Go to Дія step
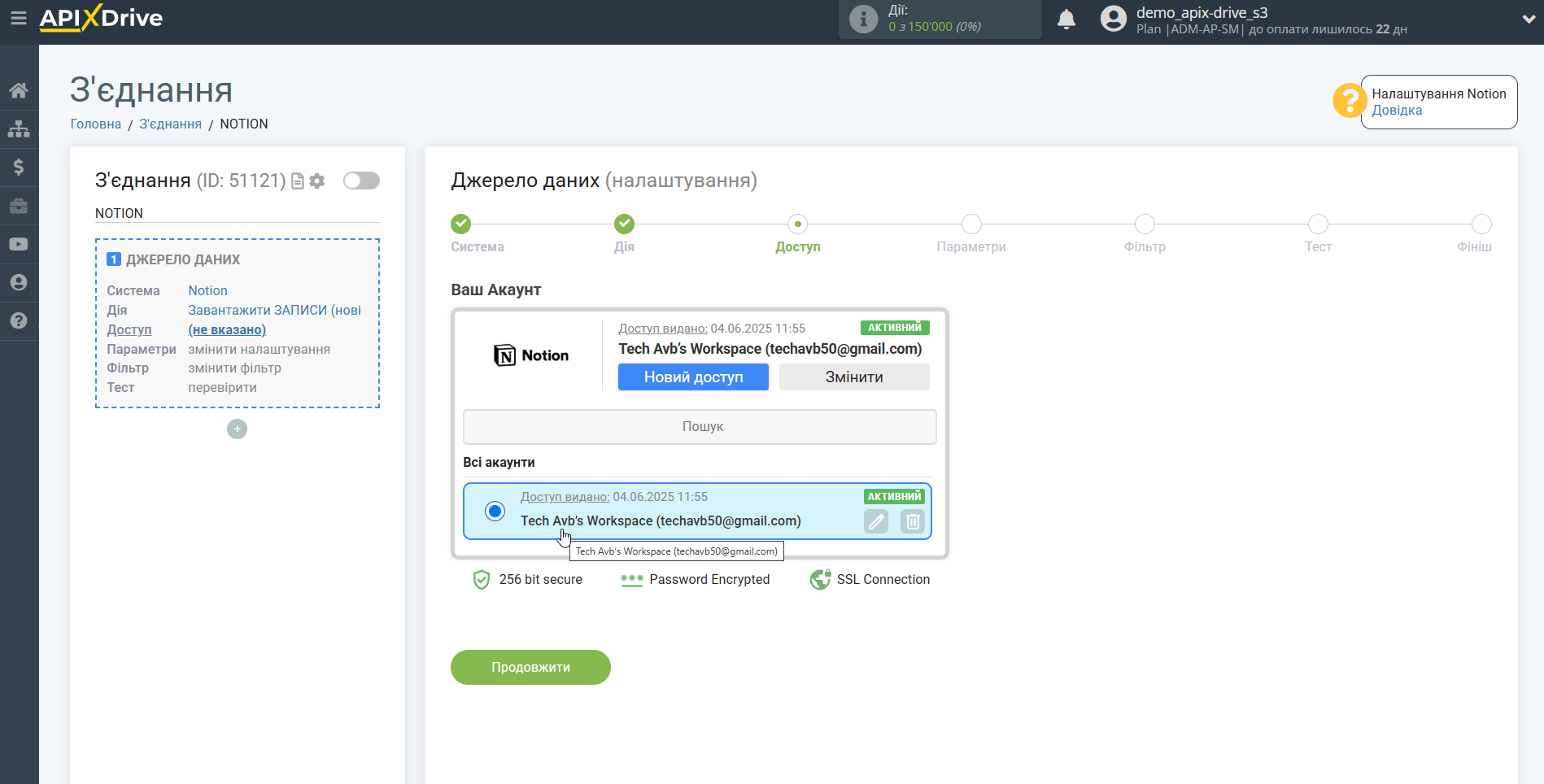The image size is (1544, 784). [625, 224]
